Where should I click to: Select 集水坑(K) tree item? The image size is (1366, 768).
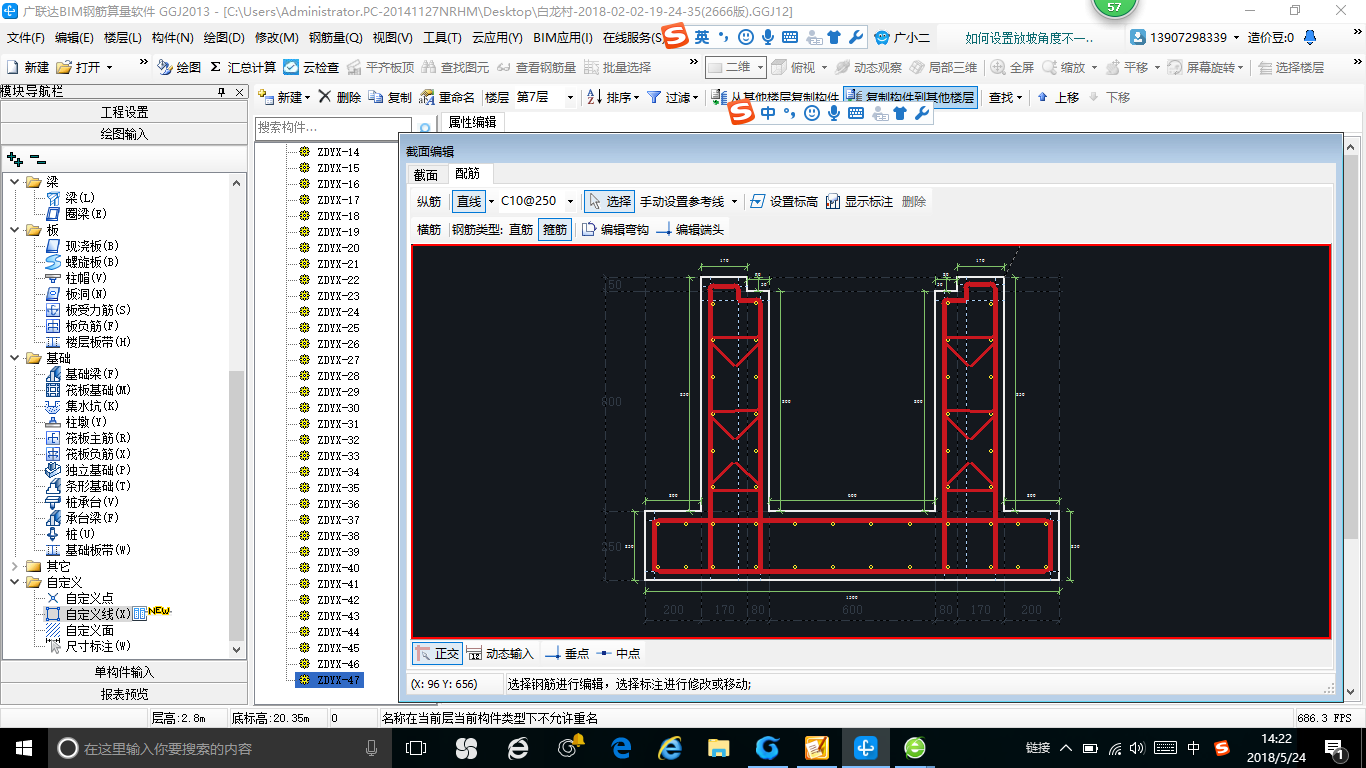(x=82, y=406)
